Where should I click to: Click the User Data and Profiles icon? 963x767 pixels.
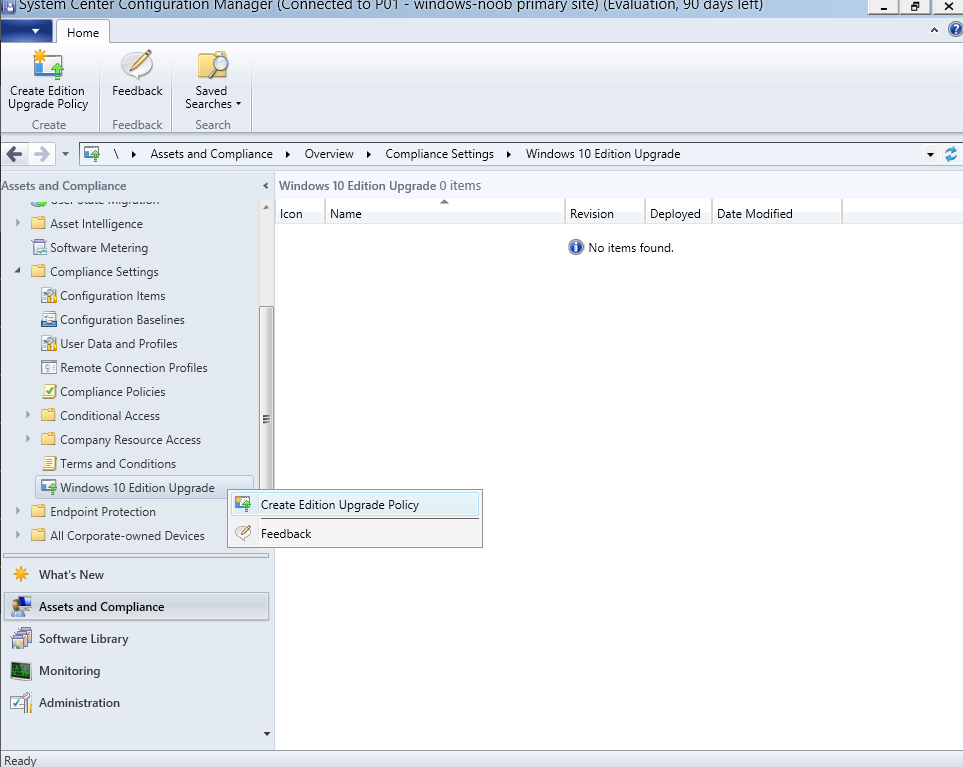(x=49, y=343)
